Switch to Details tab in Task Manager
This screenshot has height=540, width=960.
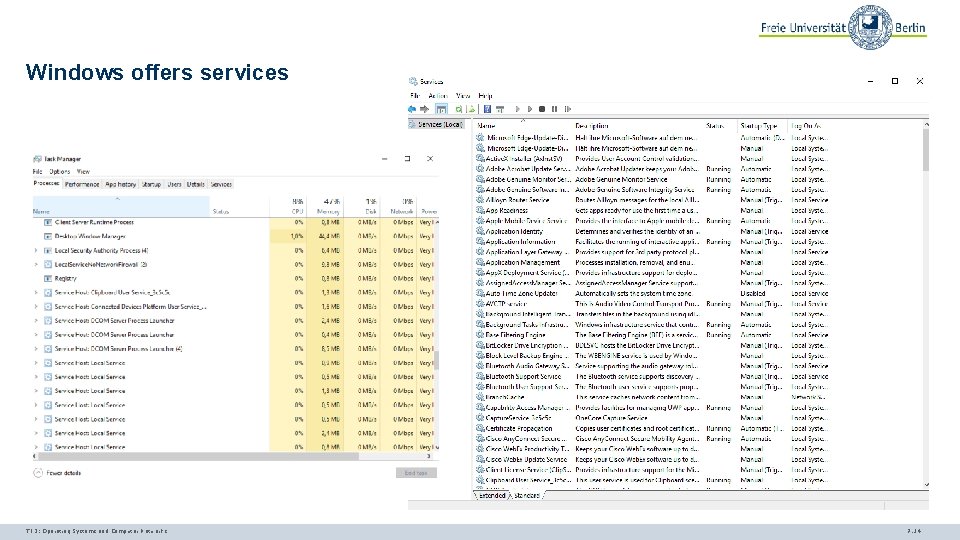tap(195, 184)
